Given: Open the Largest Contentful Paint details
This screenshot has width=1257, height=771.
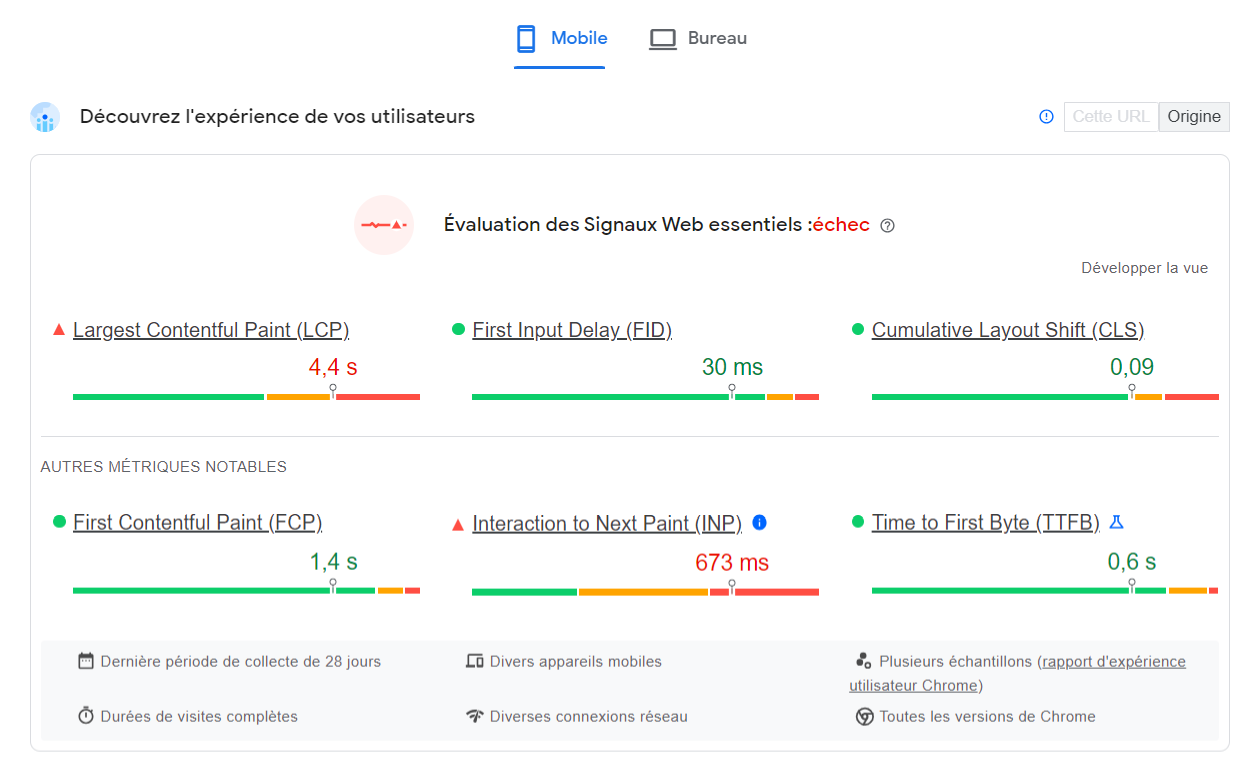Looking at the screenshot, I should coord(210,329).
